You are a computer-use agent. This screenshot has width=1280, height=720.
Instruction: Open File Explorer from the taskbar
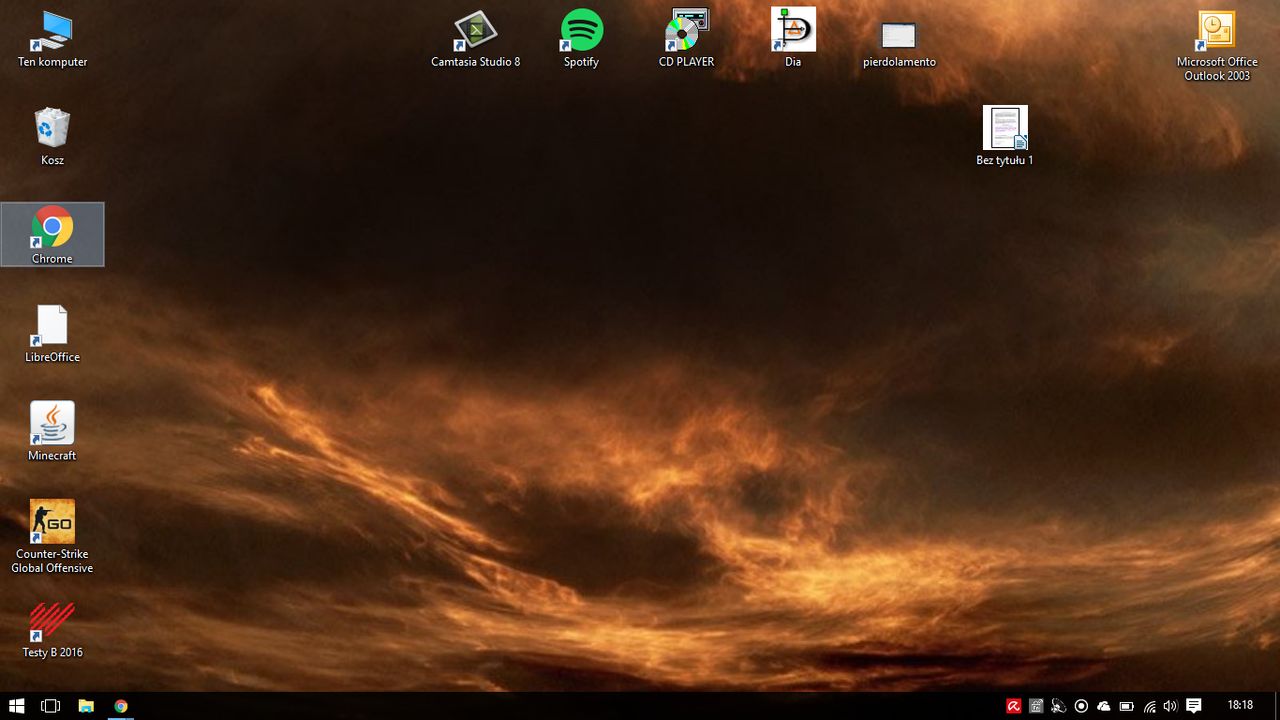point(86,706)
